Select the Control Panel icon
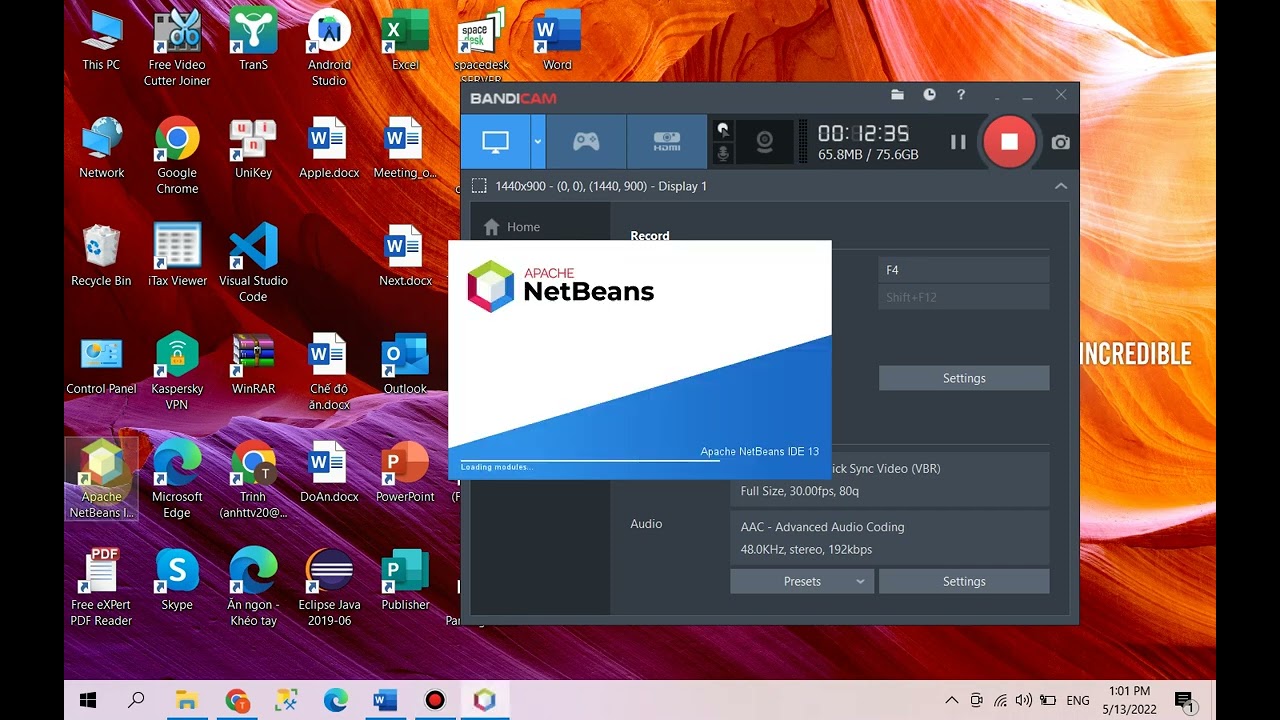This screenshot has height=720, width=1280. tap(101, 365)
